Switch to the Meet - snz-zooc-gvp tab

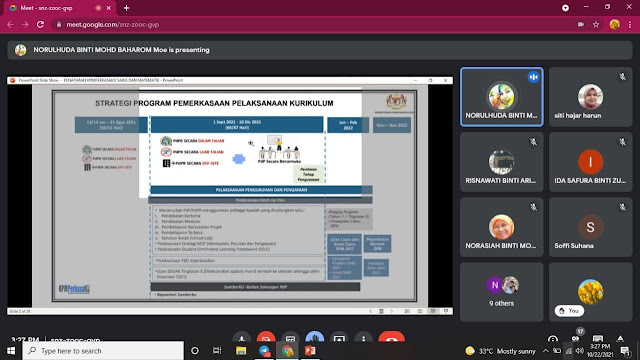tap(58, 8)
